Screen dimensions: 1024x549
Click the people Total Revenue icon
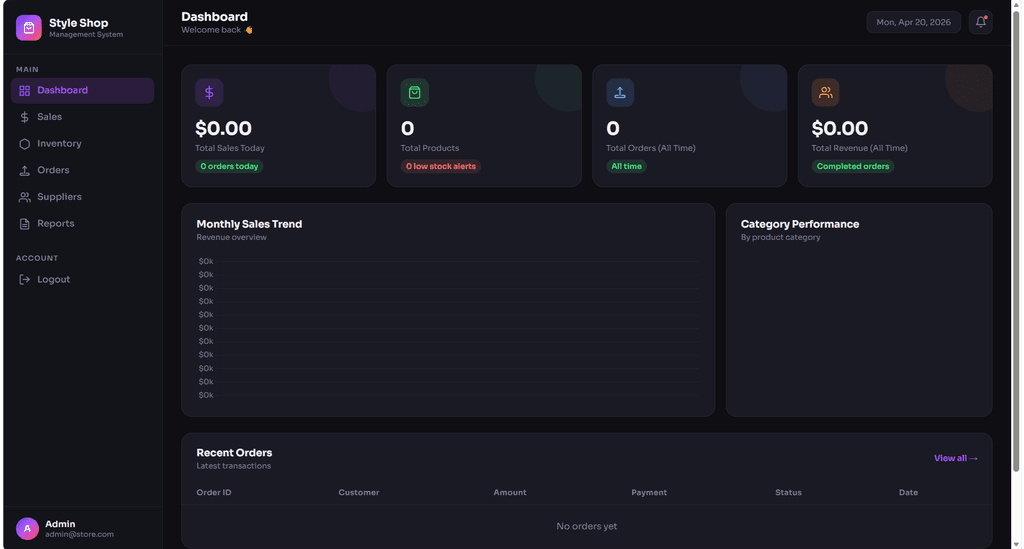point(825,93)
